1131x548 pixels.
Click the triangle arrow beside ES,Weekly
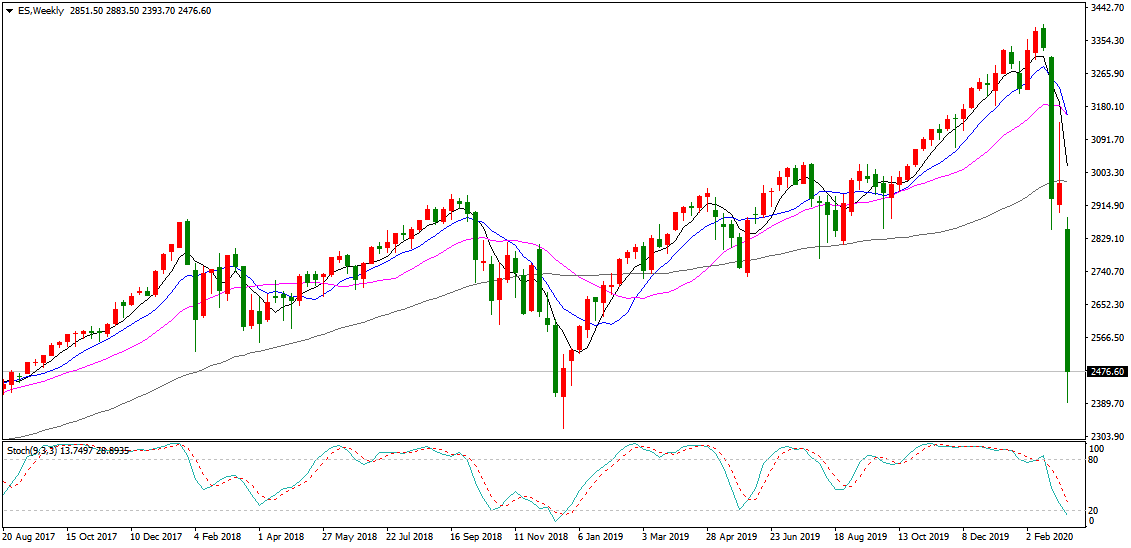[7, 10]
